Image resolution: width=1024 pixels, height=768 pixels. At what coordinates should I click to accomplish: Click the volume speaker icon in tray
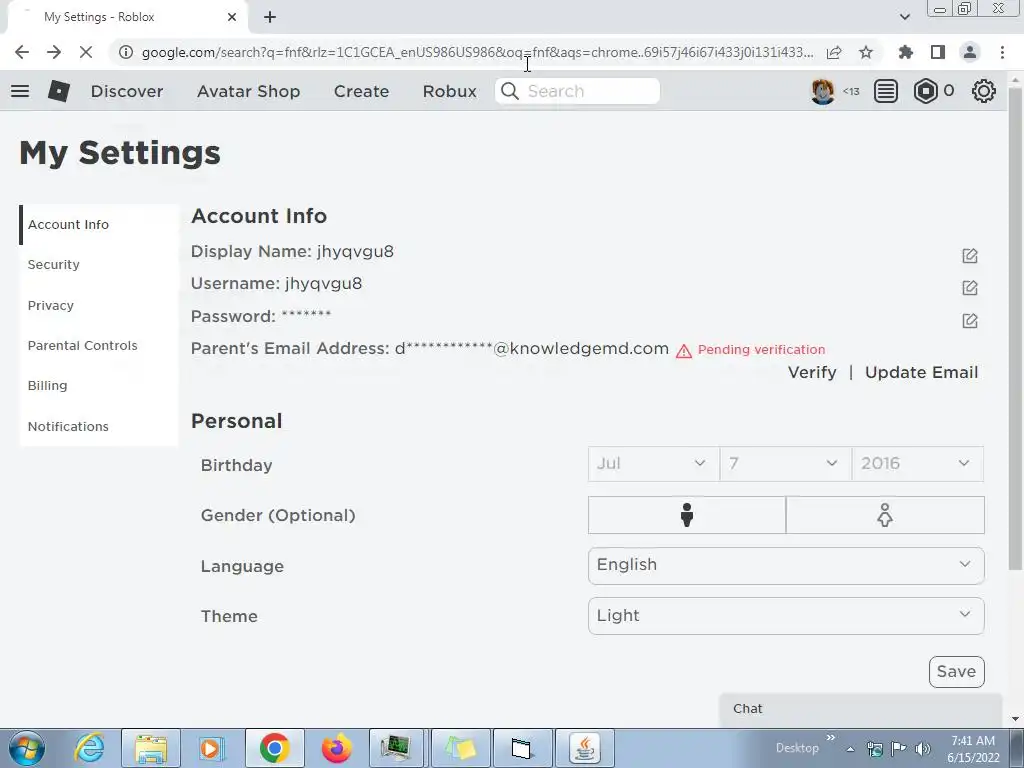pos(923,748)
